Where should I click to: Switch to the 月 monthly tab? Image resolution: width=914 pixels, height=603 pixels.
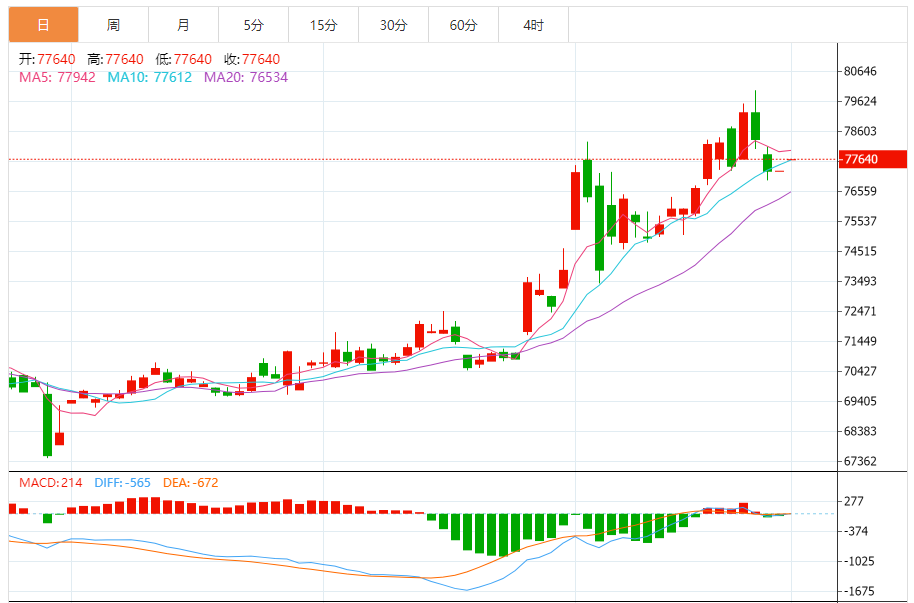coord(184,25)
